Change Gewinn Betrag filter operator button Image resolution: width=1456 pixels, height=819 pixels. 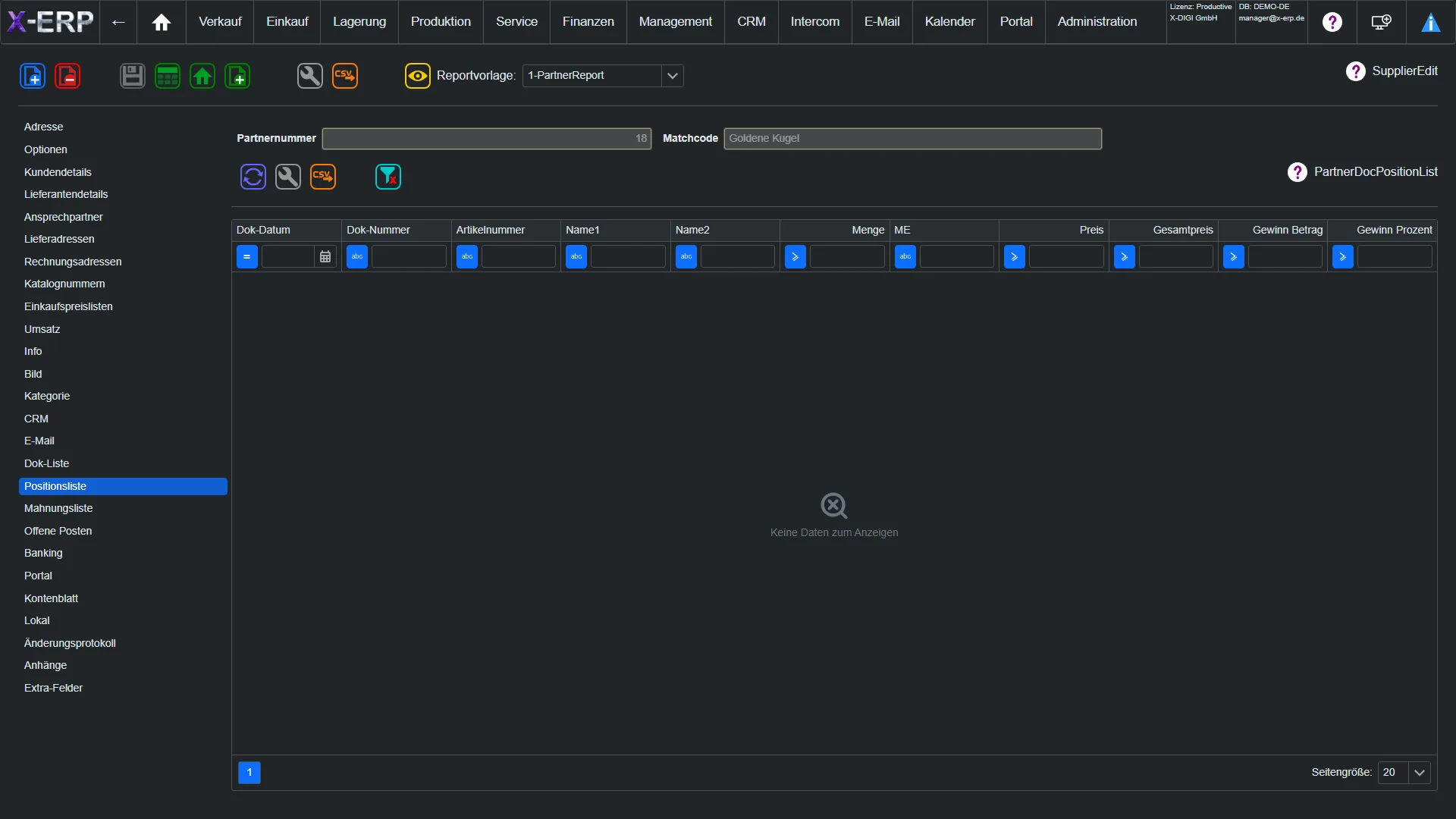(1234, 256)
